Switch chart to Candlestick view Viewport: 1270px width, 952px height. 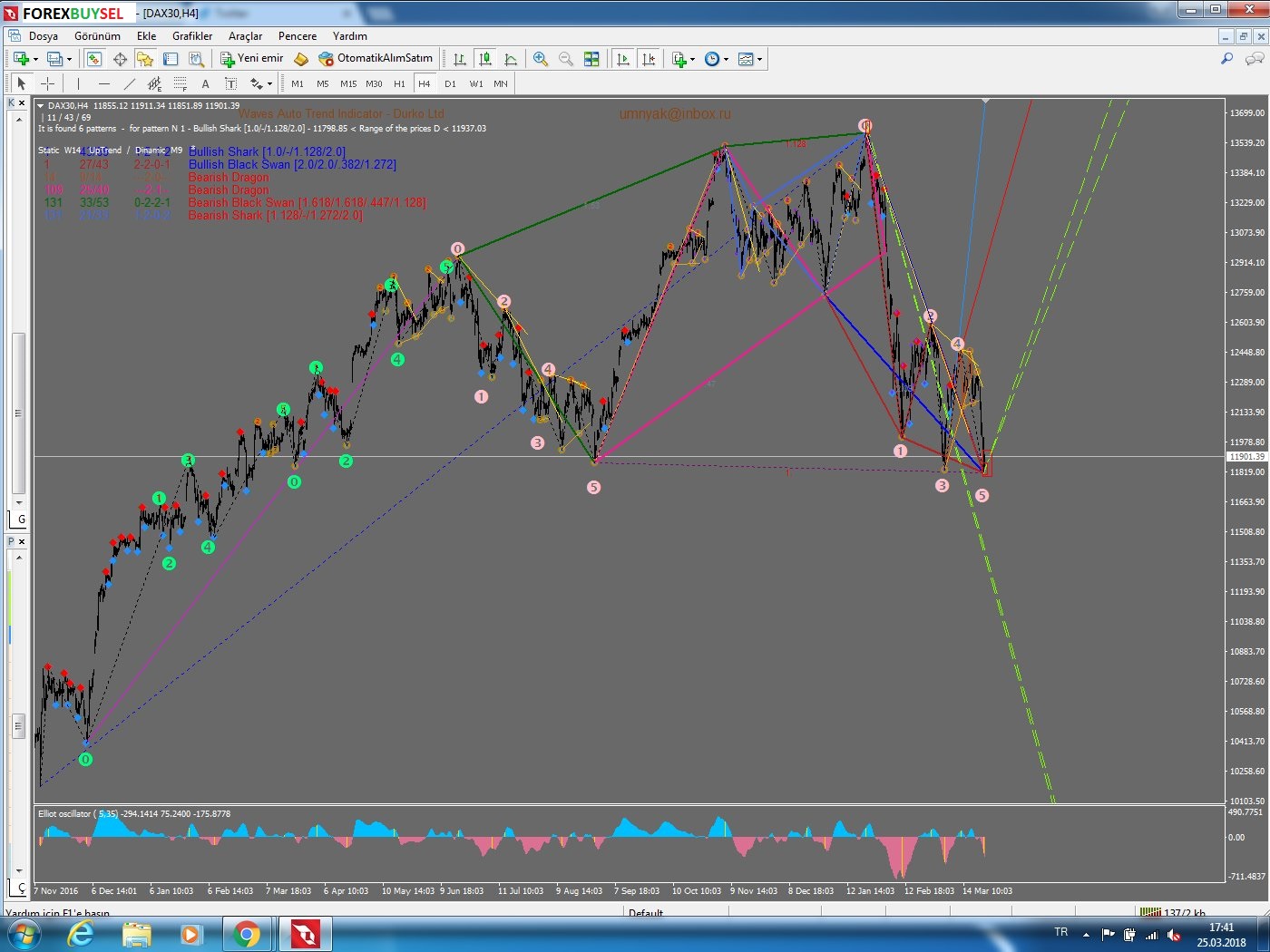(485, 59)
